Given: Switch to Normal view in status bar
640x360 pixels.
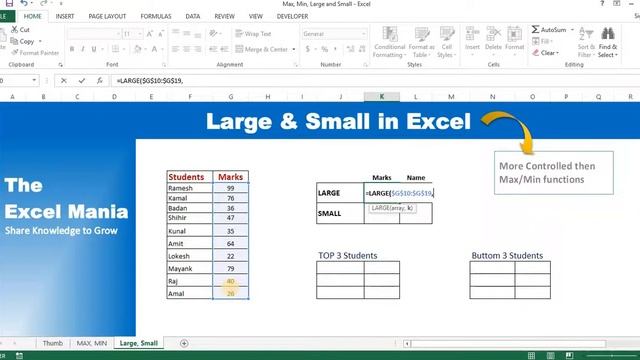Looking at the screenshot, I should (x=531, y=356).
